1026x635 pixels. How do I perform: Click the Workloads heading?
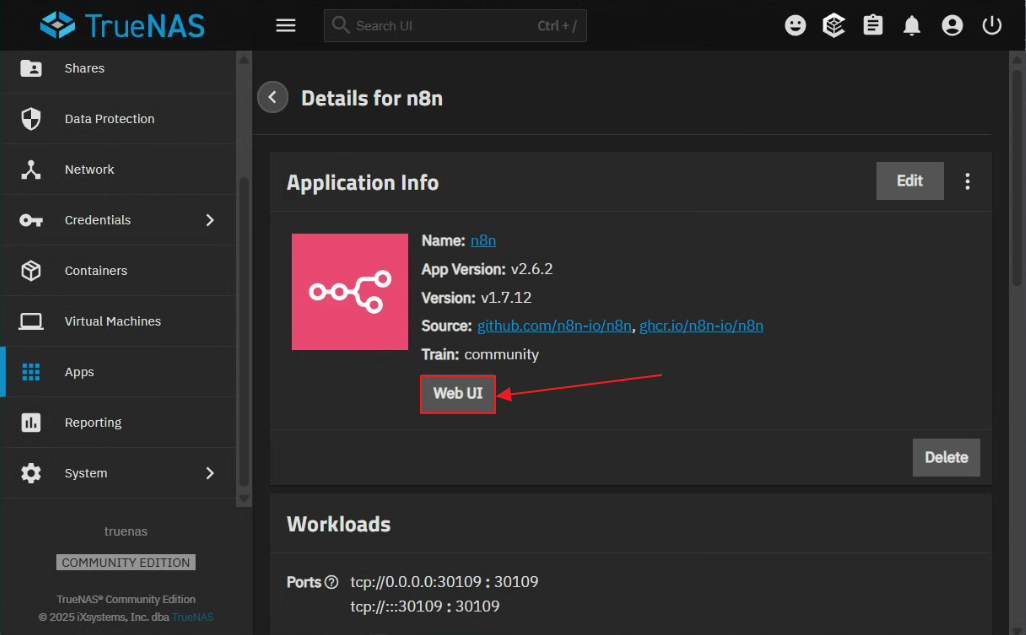coord(339,524)
